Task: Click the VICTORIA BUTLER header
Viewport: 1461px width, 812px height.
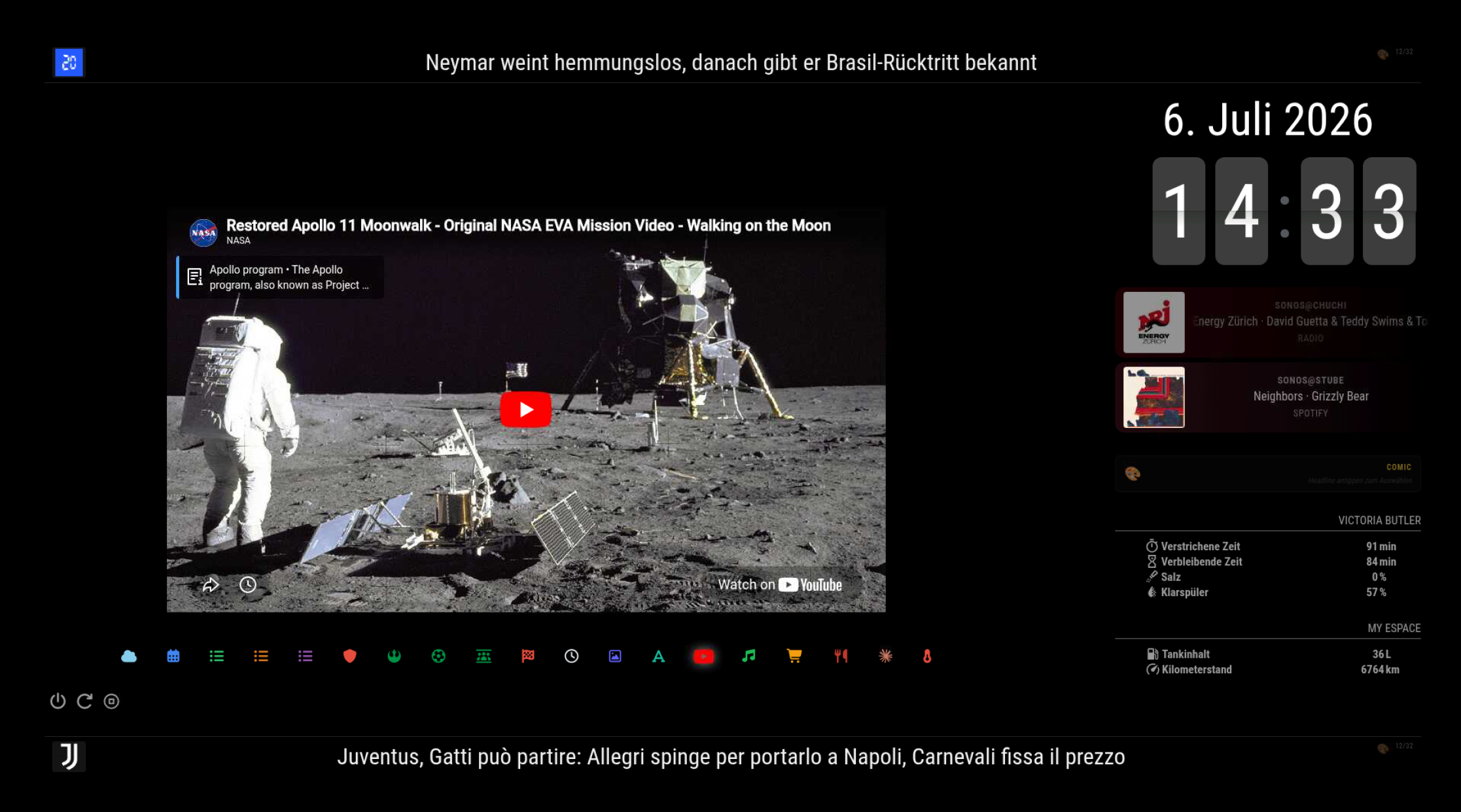Action: point(1379,521)
